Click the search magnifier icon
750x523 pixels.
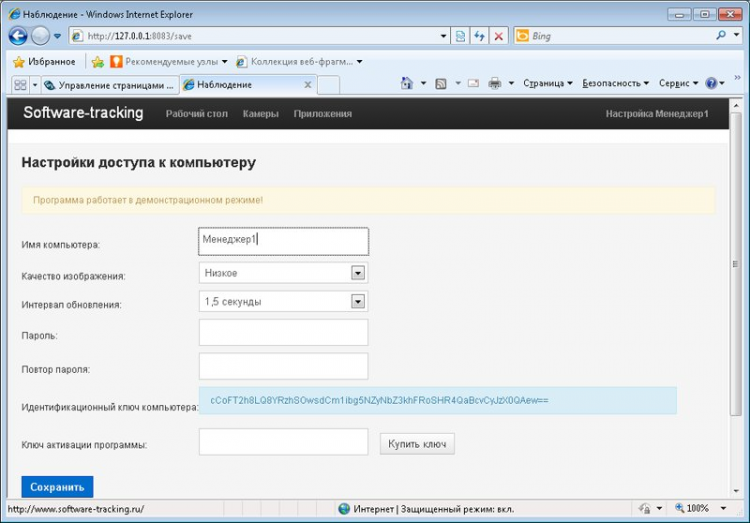pyautogui.click(x=721, y=35)
